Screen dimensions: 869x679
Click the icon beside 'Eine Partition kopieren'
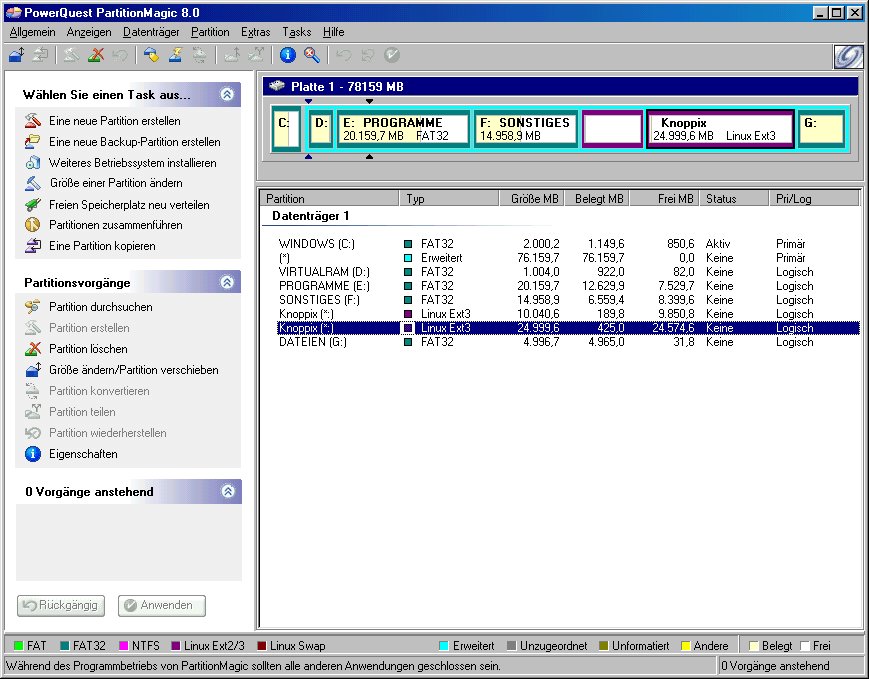click(33, 246)
